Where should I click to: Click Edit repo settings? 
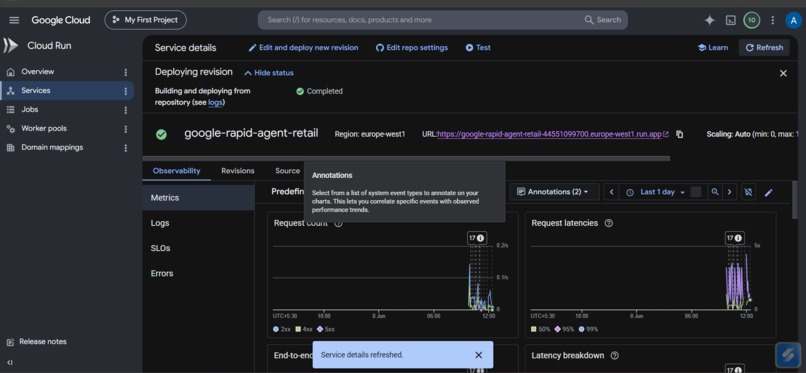[412, 48]
